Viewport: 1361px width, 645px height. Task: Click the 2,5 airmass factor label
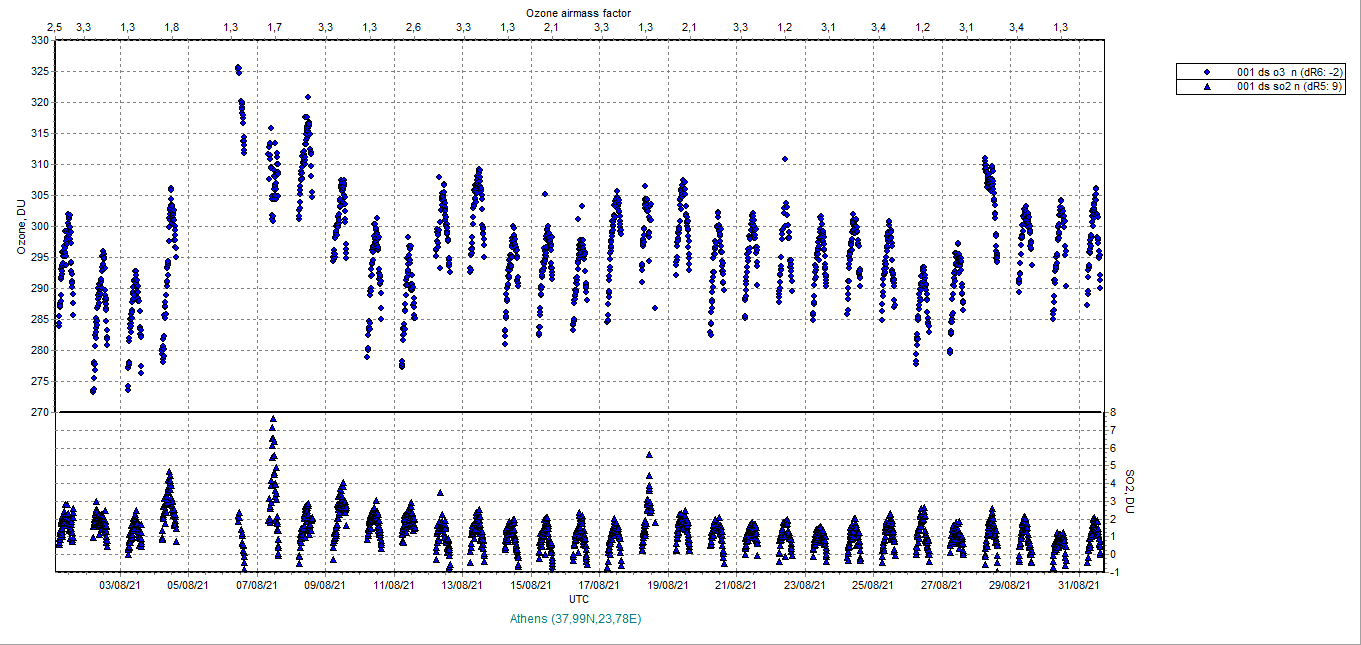(x=55, y=26)
